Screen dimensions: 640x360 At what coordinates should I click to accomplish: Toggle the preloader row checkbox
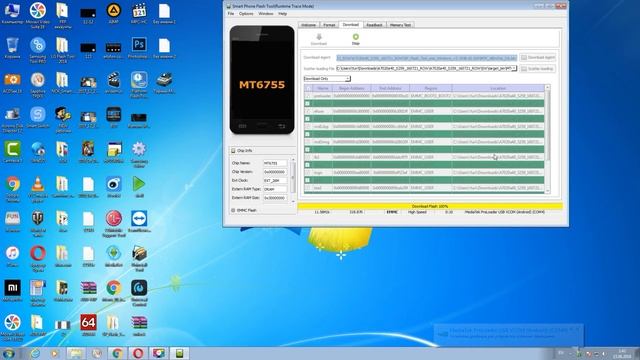(x=307, y=96)
